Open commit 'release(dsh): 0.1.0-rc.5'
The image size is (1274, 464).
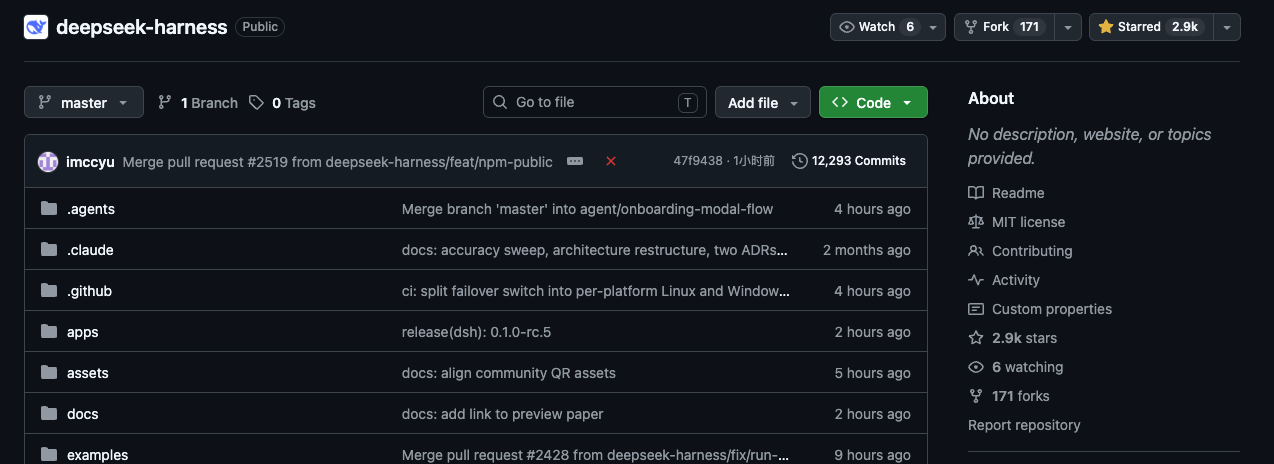coord(477,332)
